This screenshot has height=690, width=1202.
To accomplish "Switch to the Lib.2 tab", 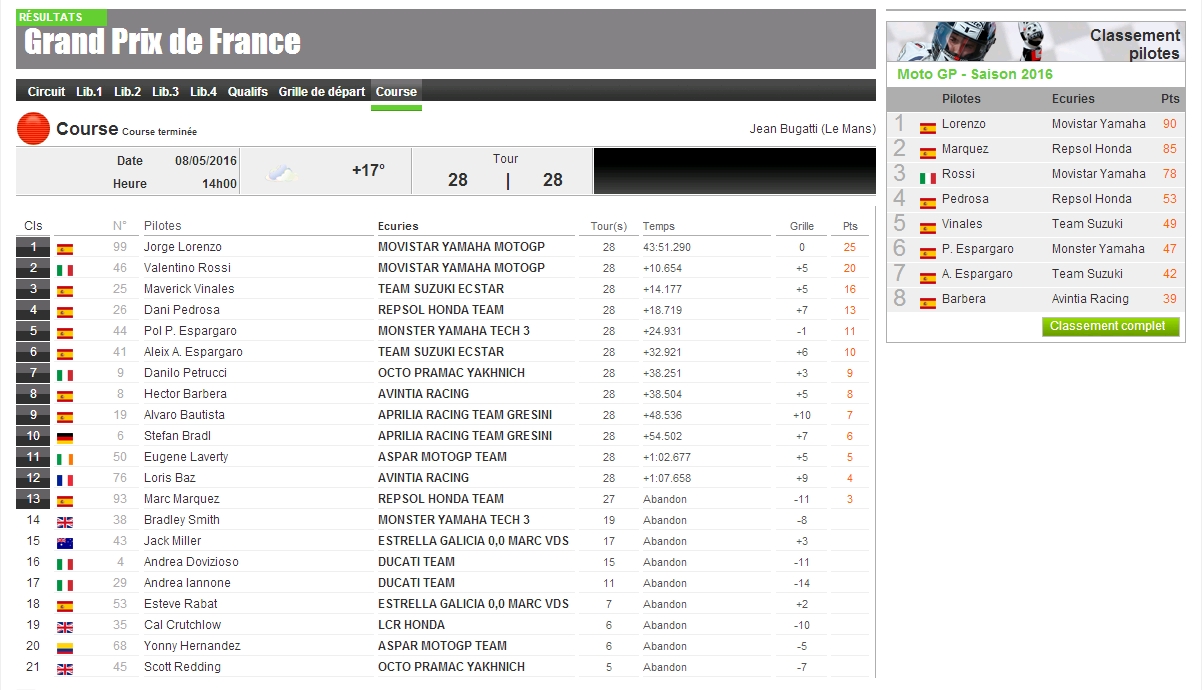I will [127, 92].
